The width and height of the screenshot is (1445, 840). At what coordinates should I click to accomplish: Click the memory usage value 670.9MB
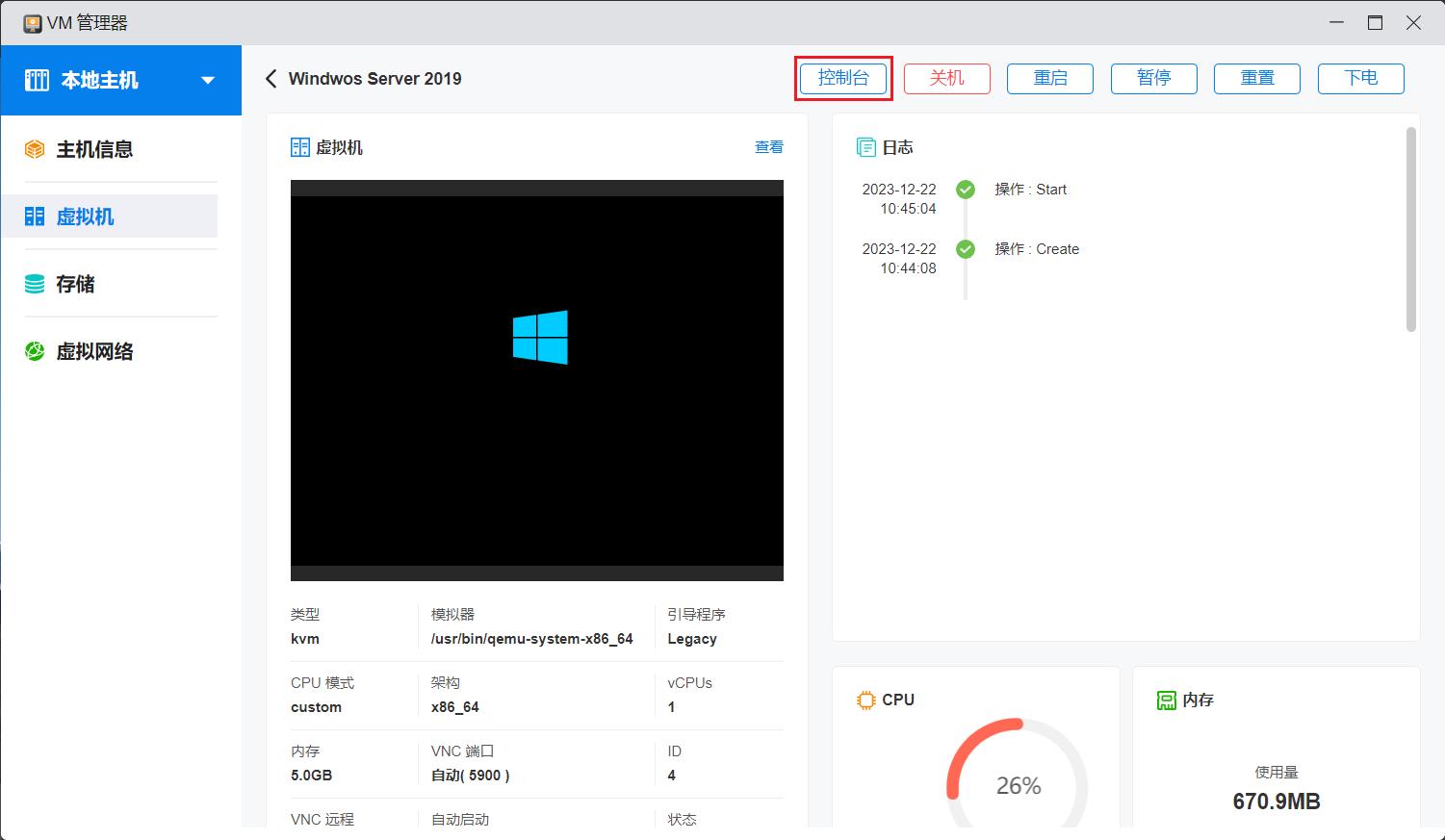(x=1277, y=802)
